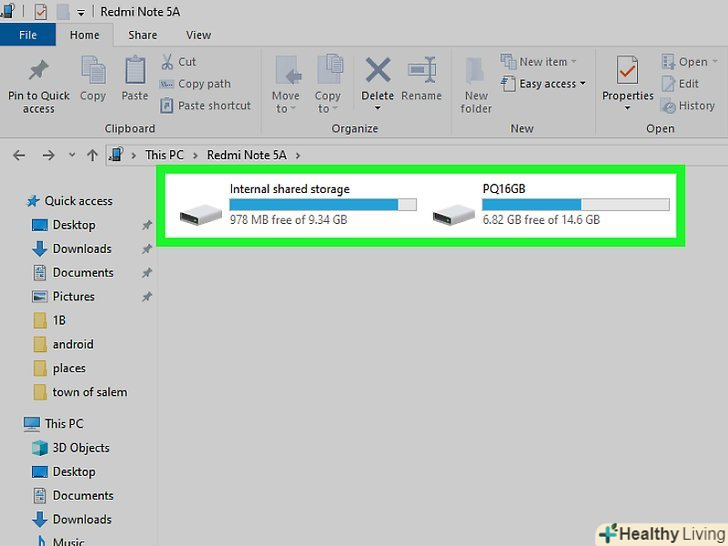Click the Cut scissors icon
Screen dimensions: 728x546
coord(167,62)
